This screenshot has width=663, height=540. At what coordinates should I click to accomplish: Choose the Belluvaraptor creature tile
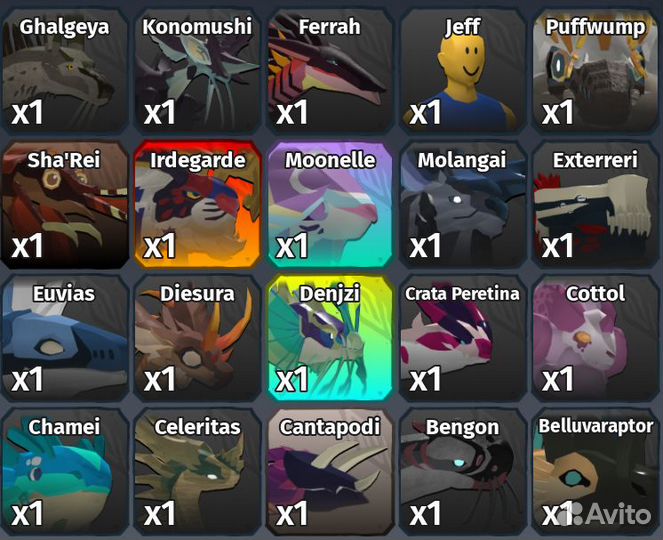(x=595, y=471)
